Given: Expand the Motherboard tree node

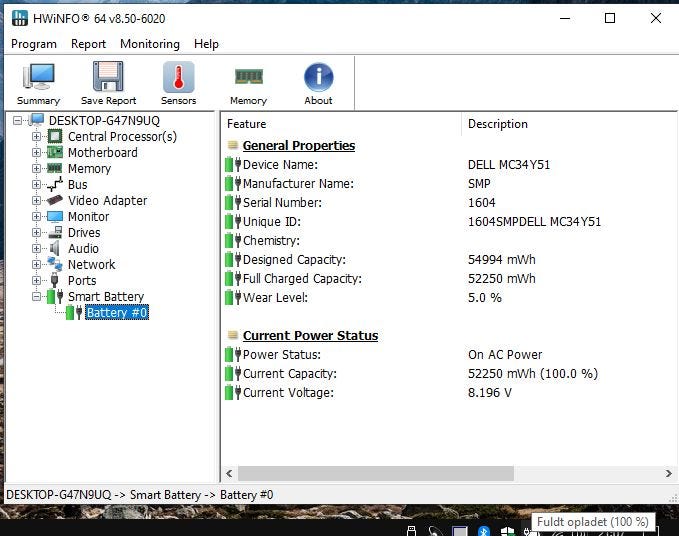Looking at the screenshot, I should click(x=36, y=152).
